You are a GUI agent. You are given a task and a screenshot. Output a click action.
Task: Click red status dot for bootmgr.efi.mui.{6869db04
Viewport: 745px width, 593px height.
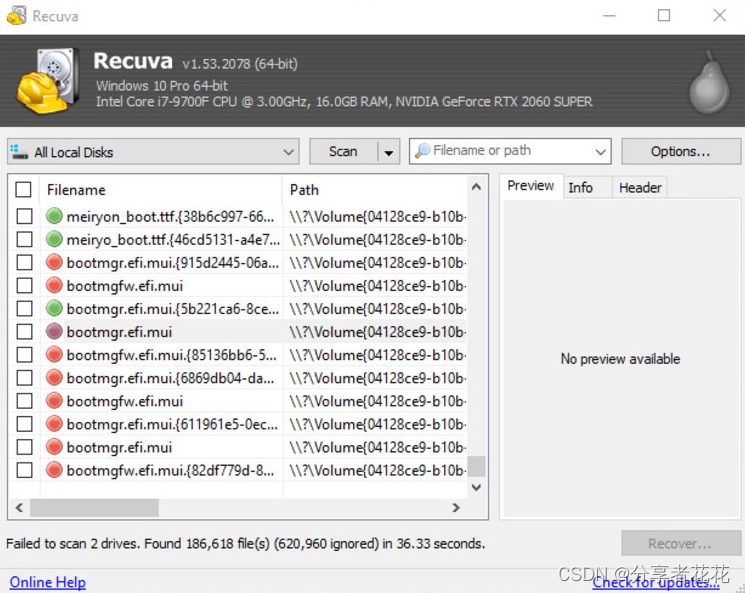click(54, 378)
